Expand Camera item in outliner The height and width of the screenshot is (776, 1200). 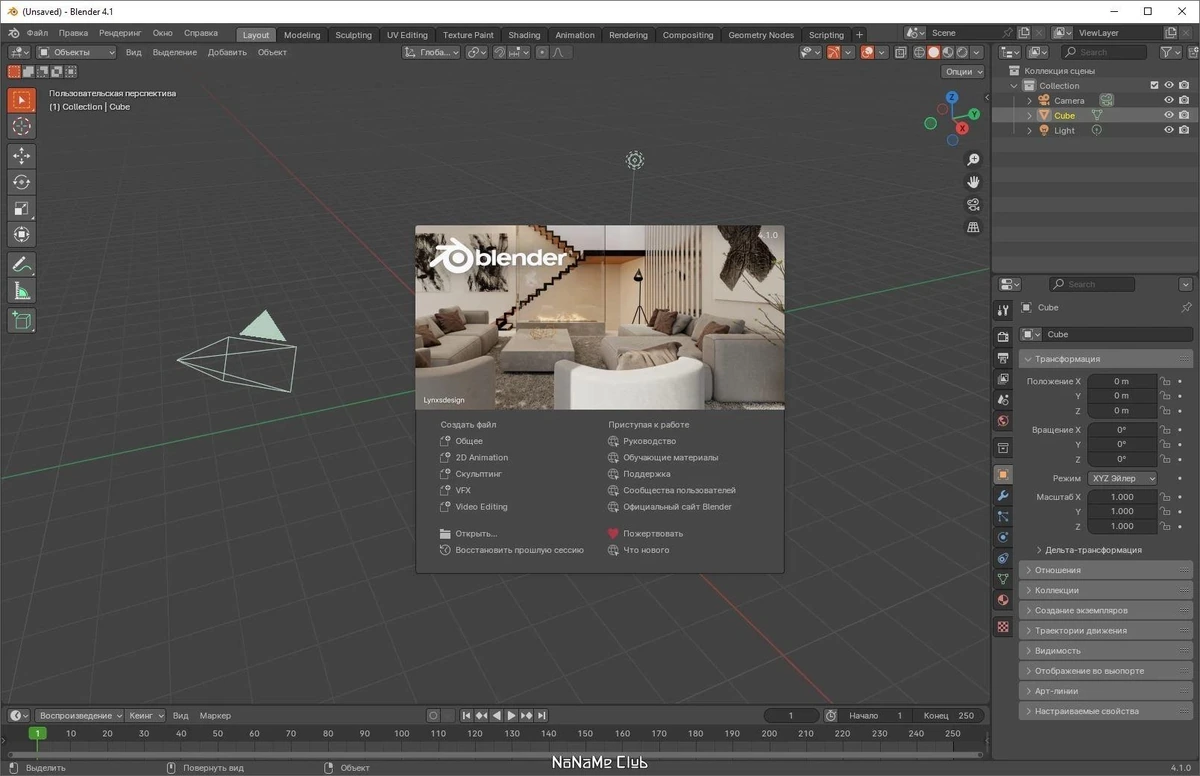tap(1030, 100)
